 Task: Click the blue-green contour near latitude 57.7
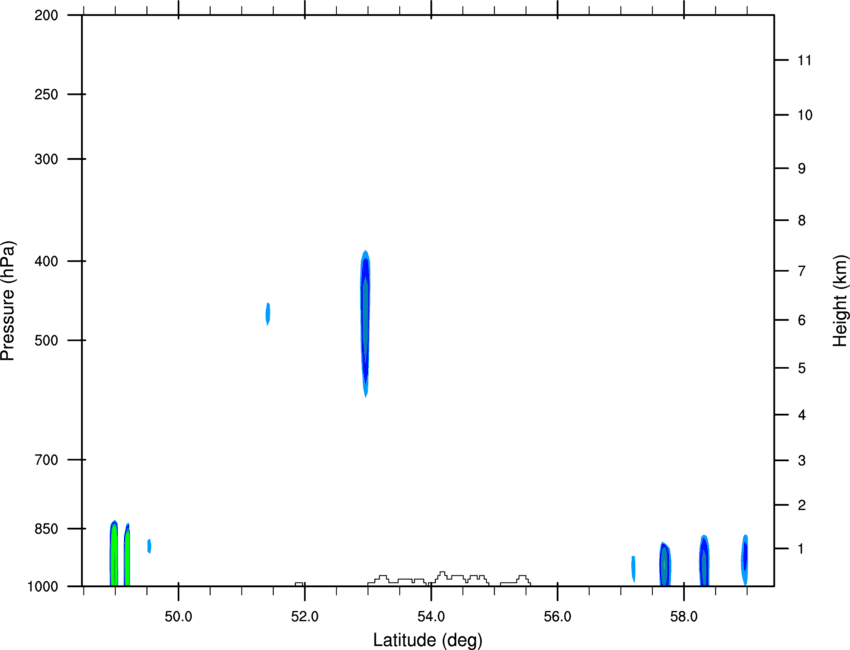tap(665, 564)
